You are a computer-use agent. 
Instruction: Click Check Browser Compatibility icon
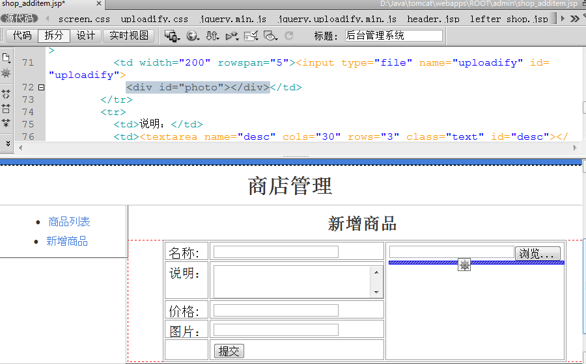251,36
